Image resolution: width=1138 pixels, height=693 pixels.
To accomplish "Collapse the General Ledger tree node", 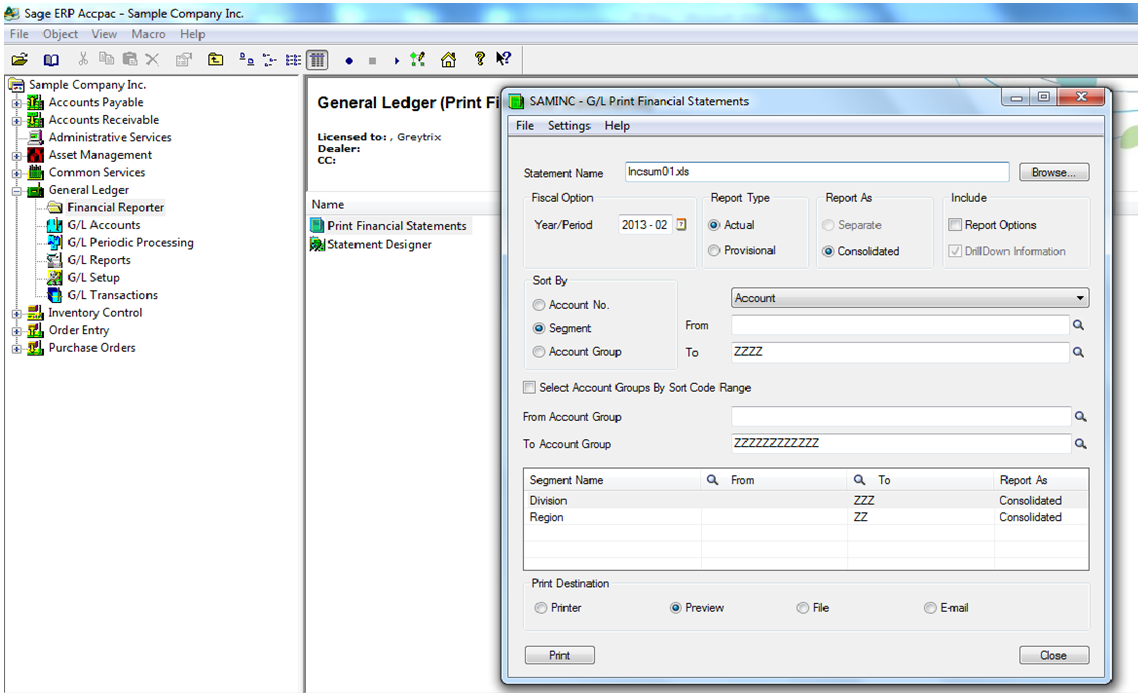I will [17, 191].
